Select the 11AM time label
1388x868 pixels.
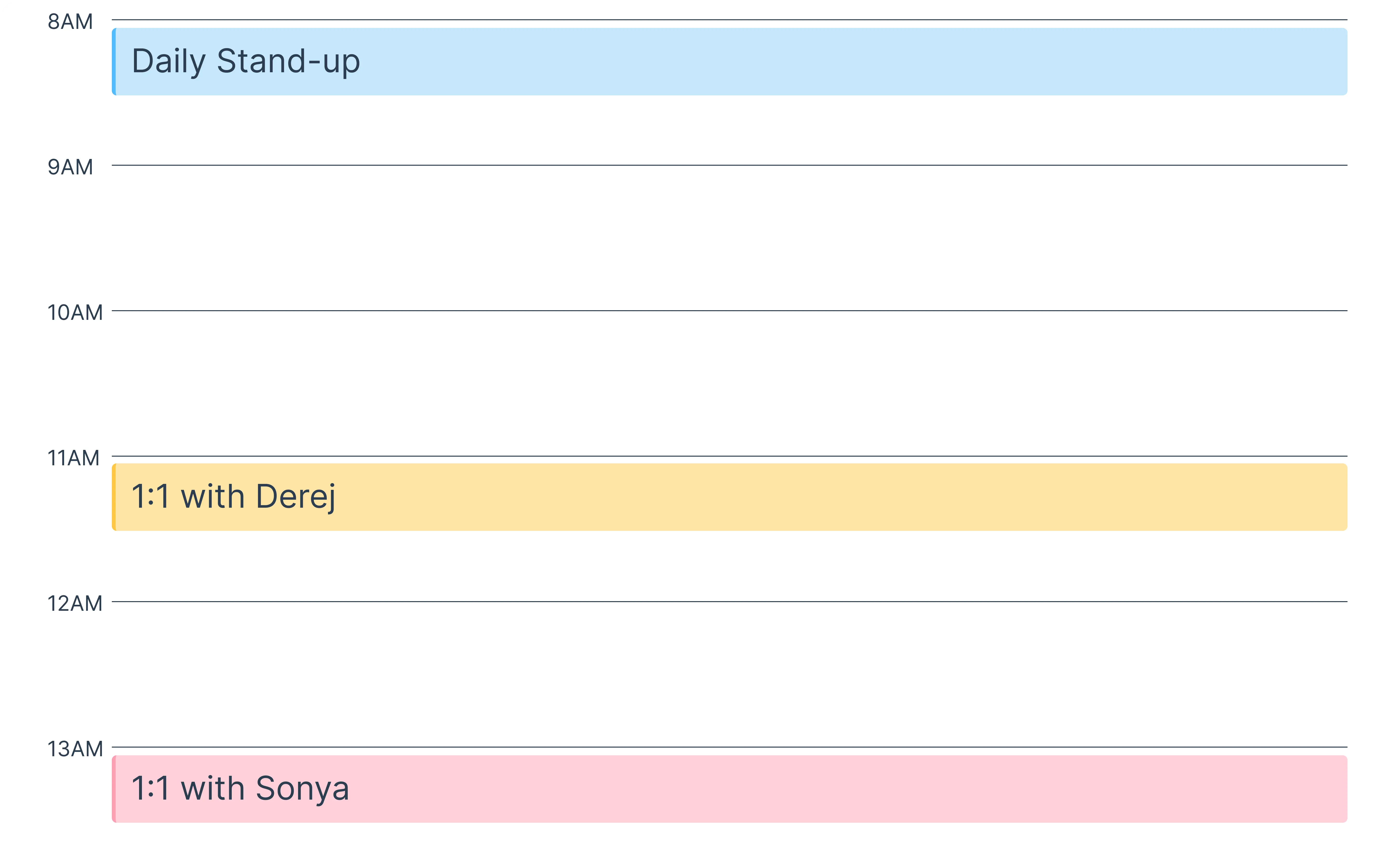(73, 458)
